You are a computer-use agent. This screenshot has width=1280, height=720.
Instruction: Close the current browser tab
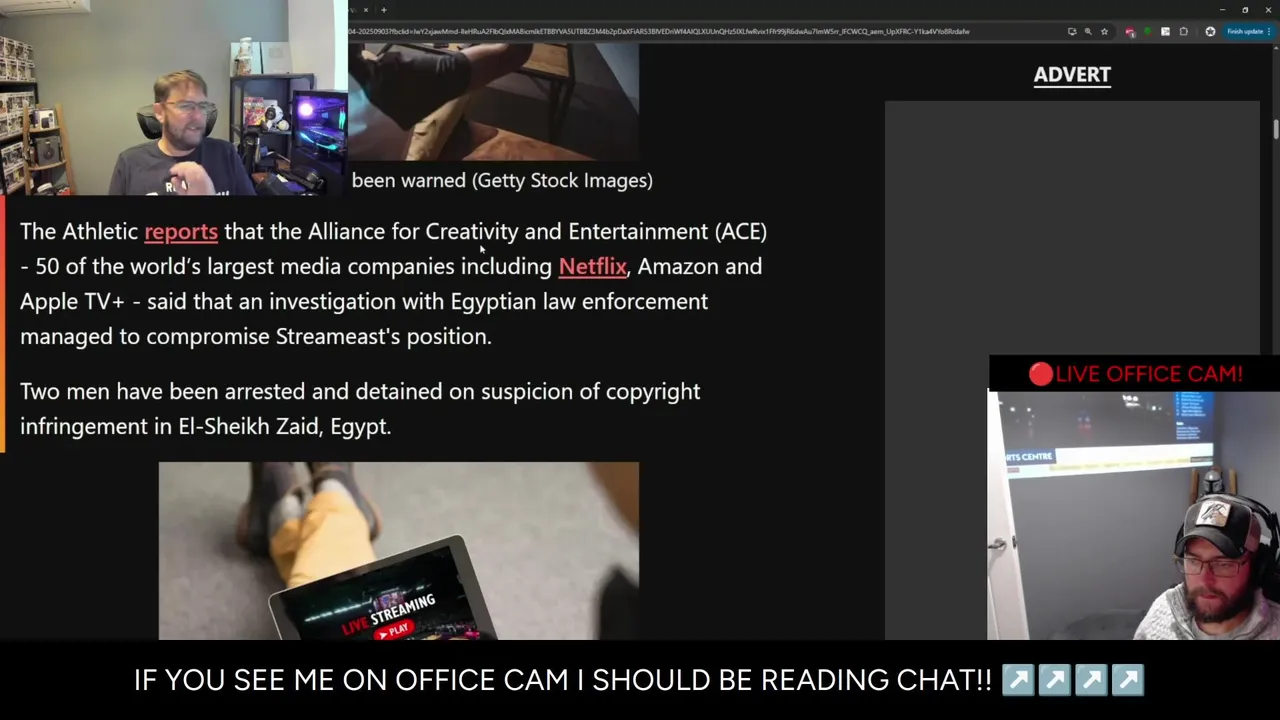(x=365, y=10)
